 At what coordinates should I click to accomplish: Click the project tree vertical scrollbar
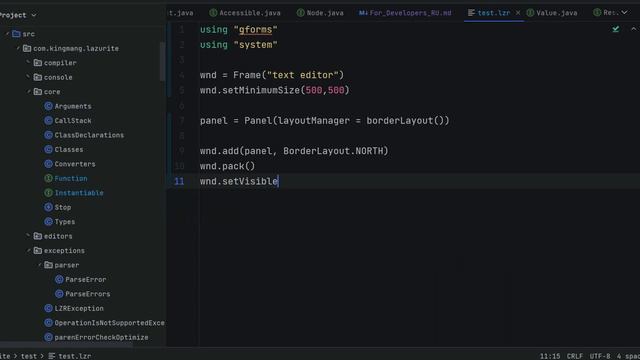(162, 61)
